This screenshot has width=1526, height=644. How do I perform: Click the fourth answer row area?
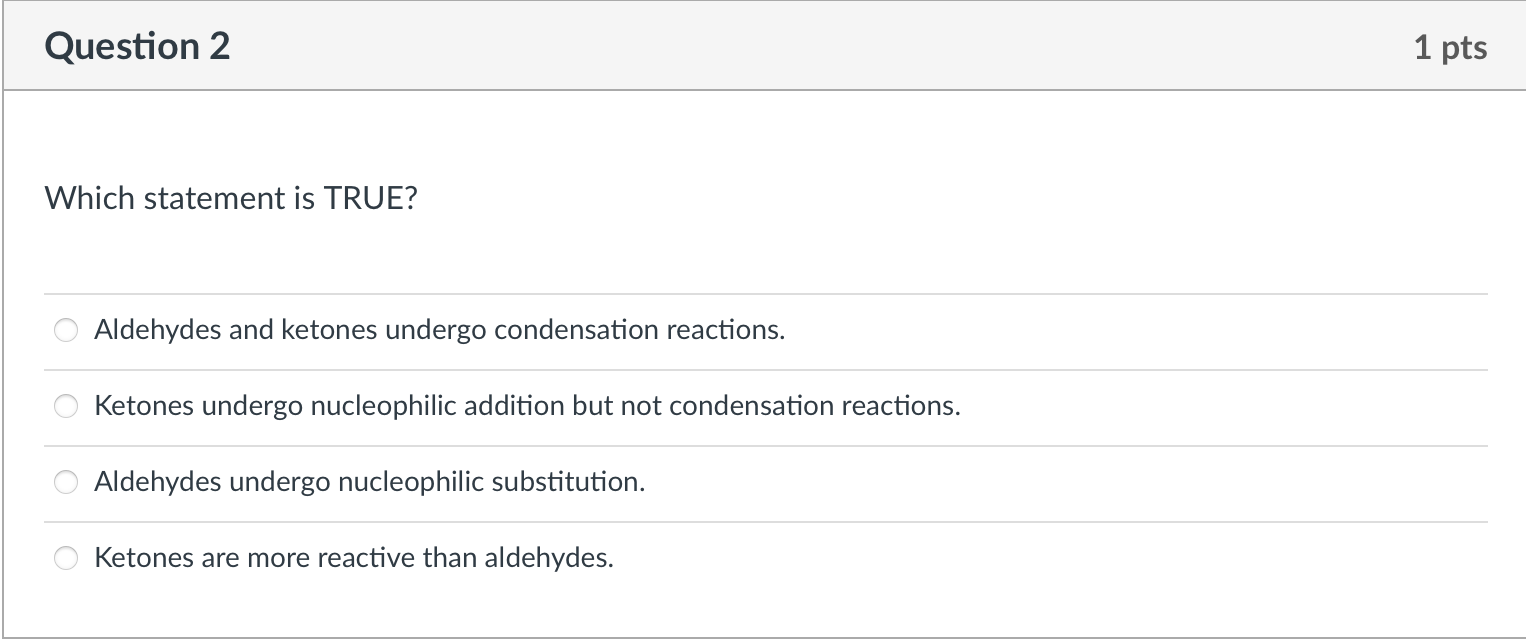[700, 558]
